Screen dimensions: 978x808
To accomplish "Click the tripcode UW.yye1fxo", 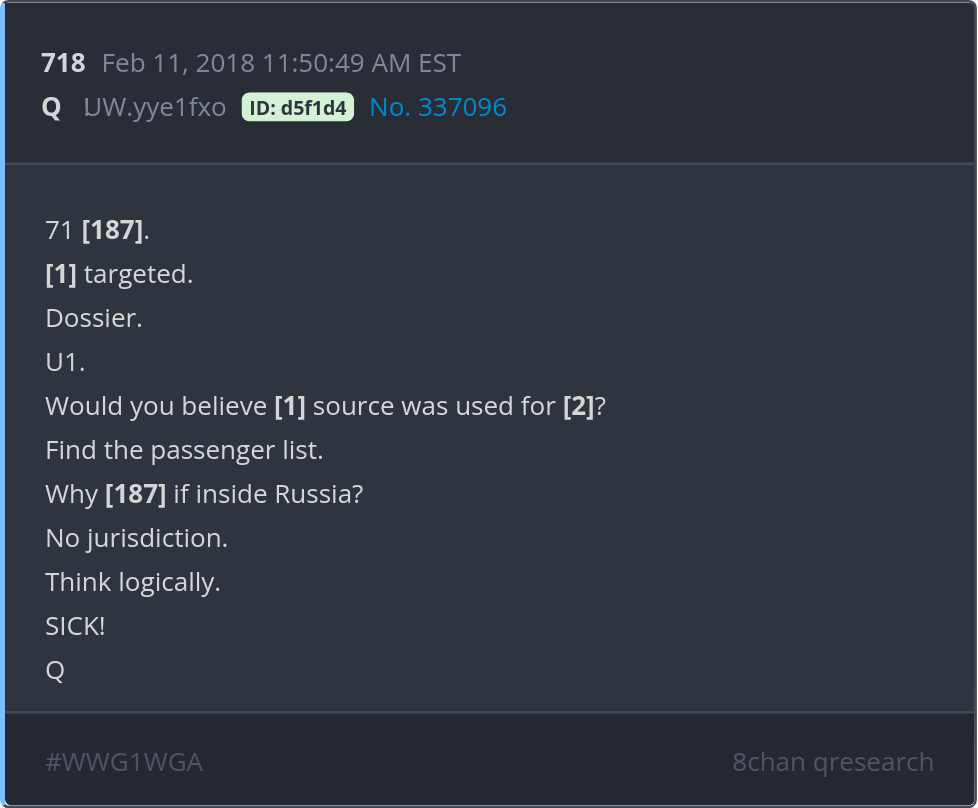I will [x=155, y=108].
